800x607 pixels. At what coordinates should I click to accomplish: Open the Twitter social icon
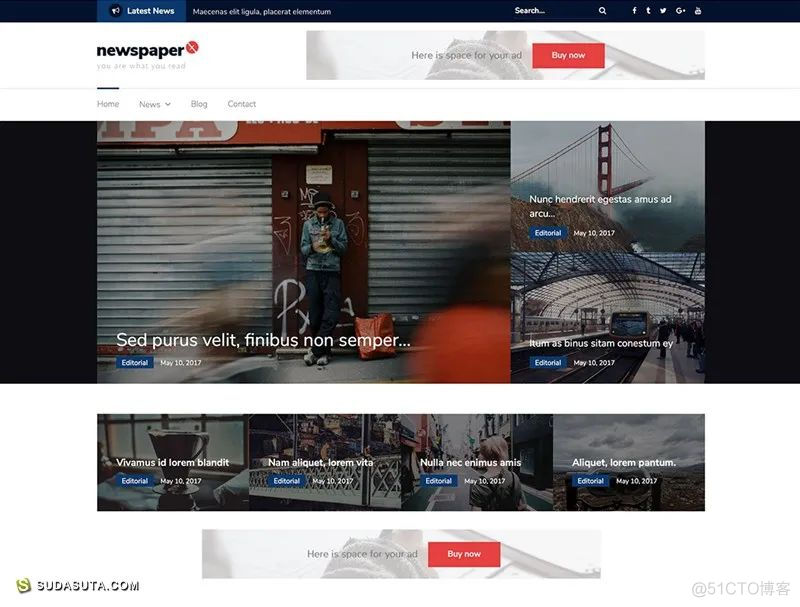663,11
